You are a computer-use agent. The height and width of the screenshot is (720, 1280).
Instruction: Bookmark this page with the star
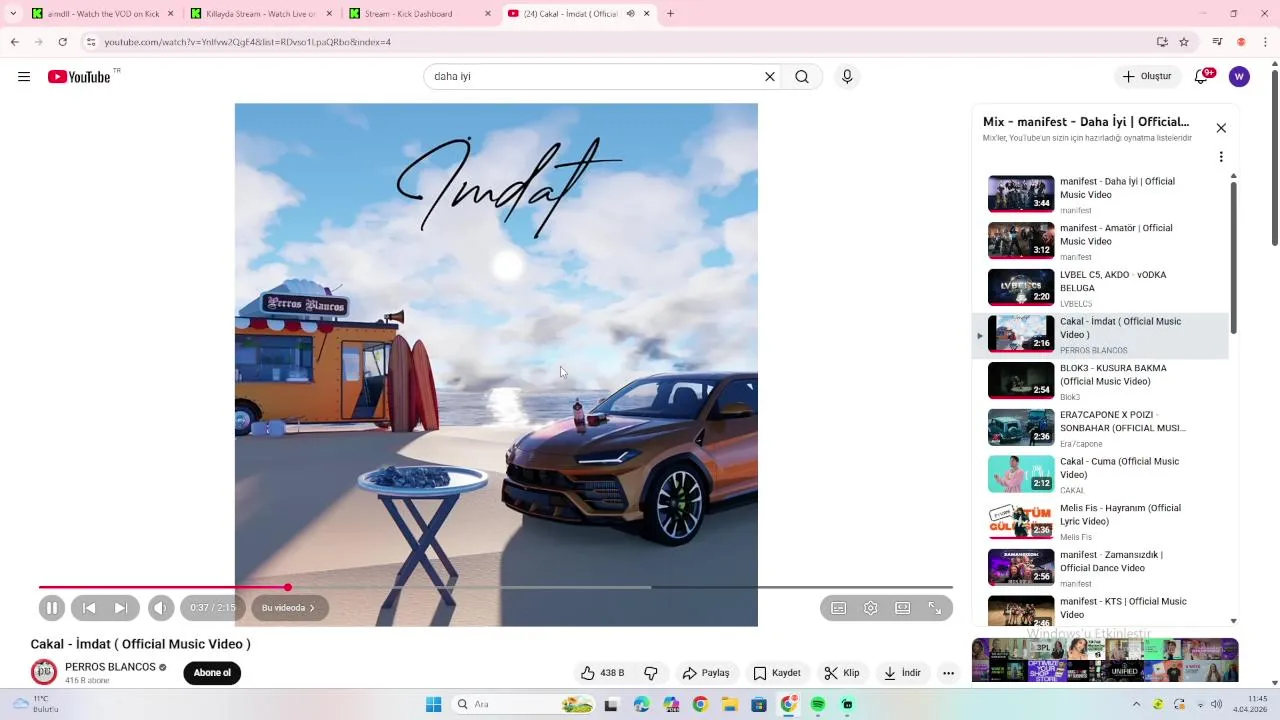[1184, 42]
